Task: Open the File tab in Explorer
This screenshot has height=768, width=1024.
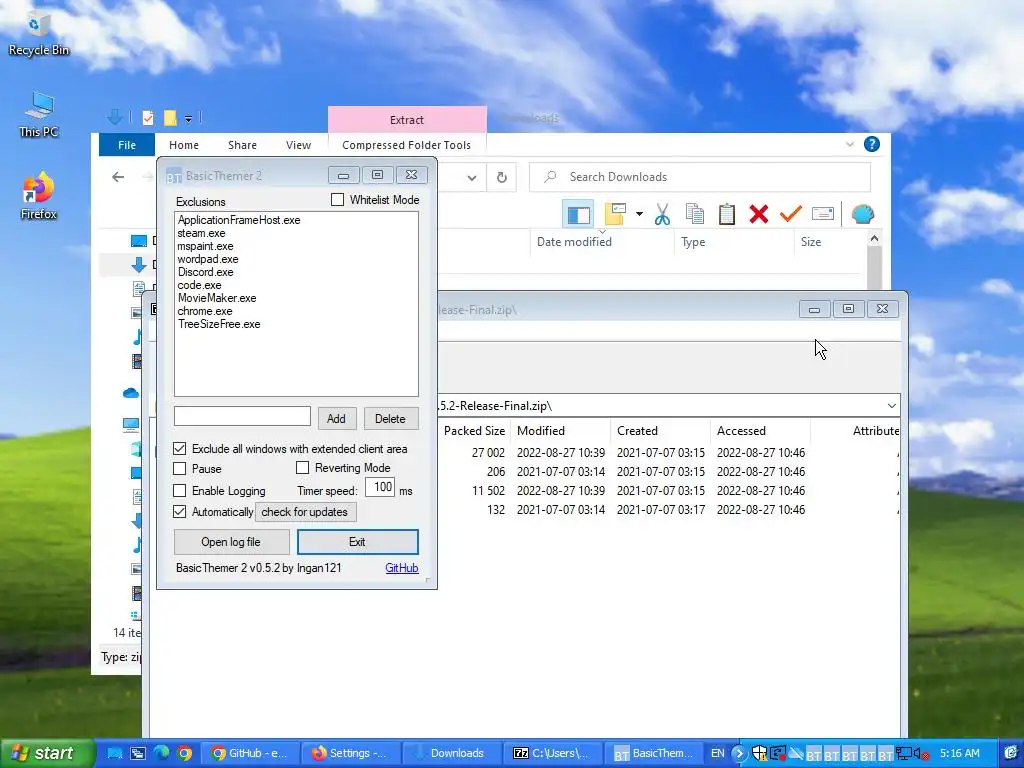Action: click(127, 145)
